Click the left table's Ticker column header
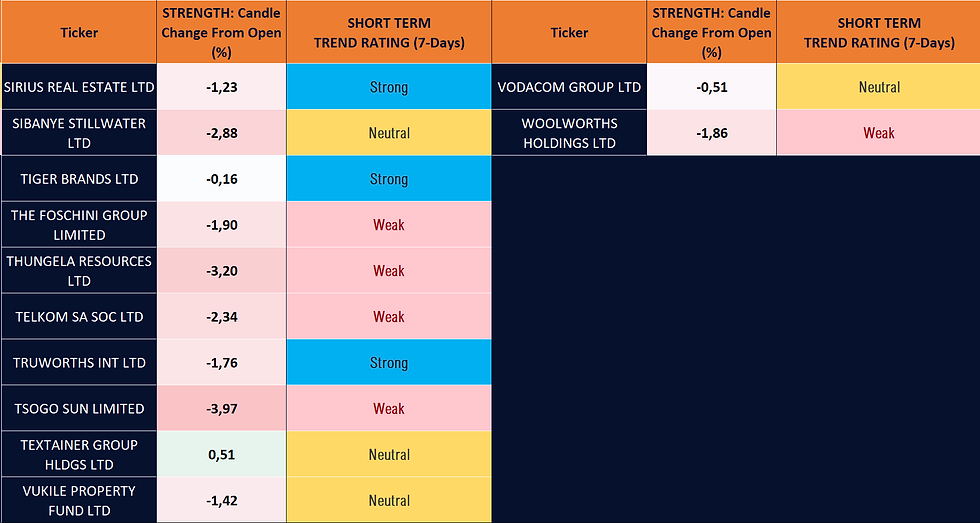Image resolution: width=980 pixels, height=523 pixels. (79, 33)
